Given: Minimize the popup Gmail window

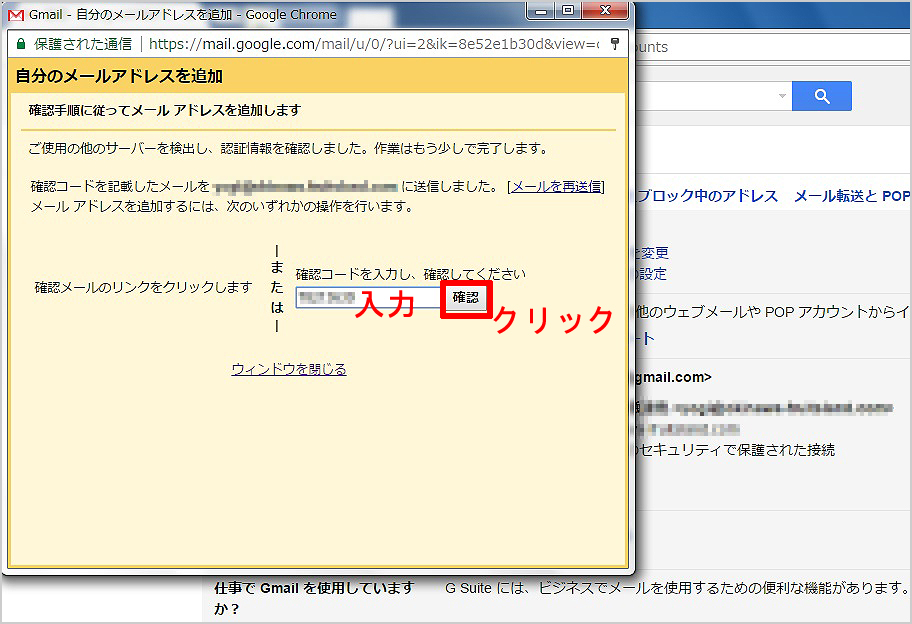Looking at the screenshot, I should tap(542, 11).
